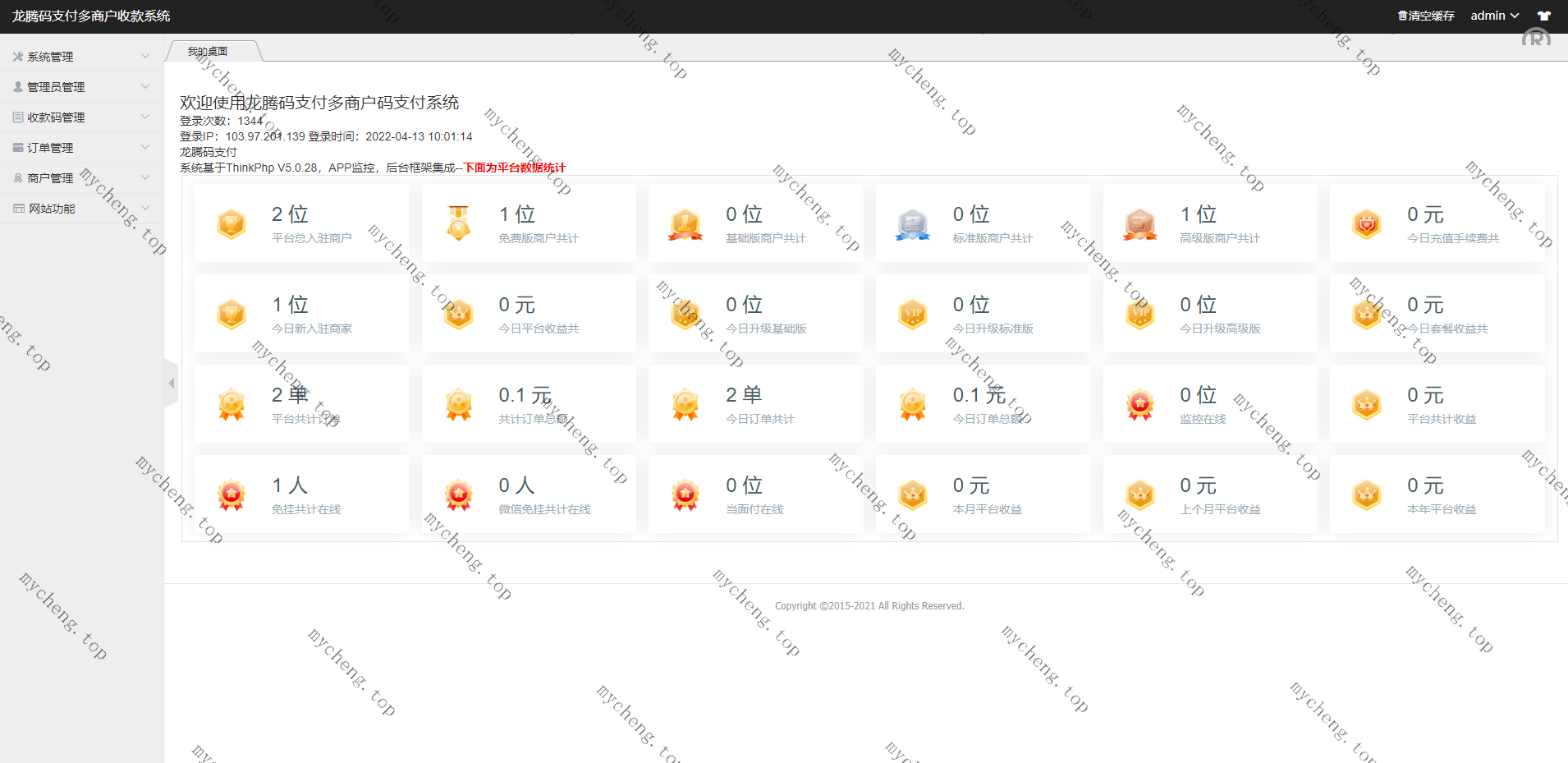Expand the 管理员管理 menu chevron
1568x763 pixels.
coord(145,86)
